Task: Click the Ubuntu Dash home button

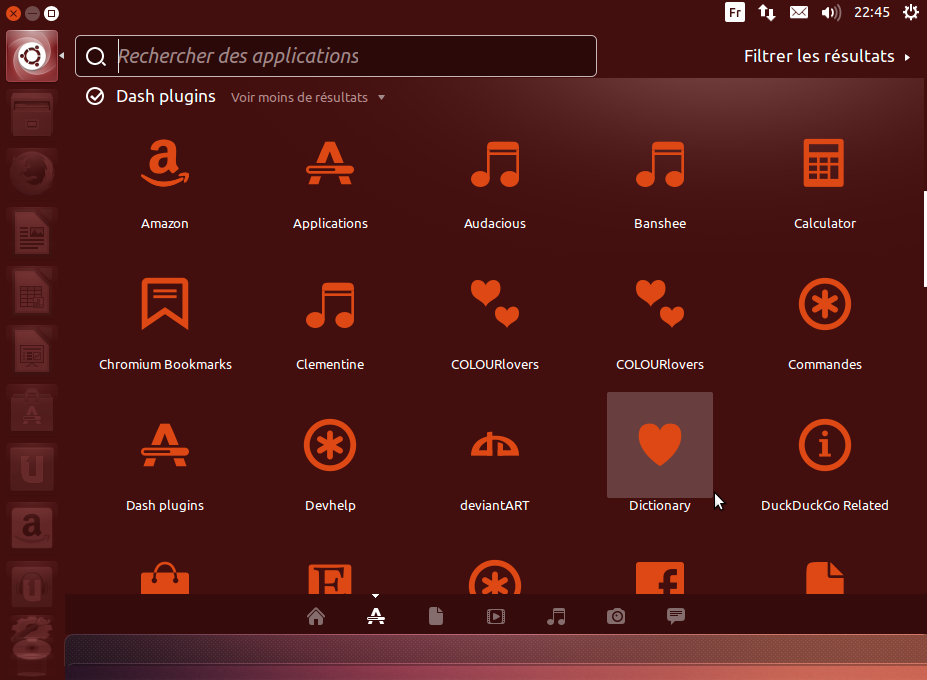Action: point(32,56)
